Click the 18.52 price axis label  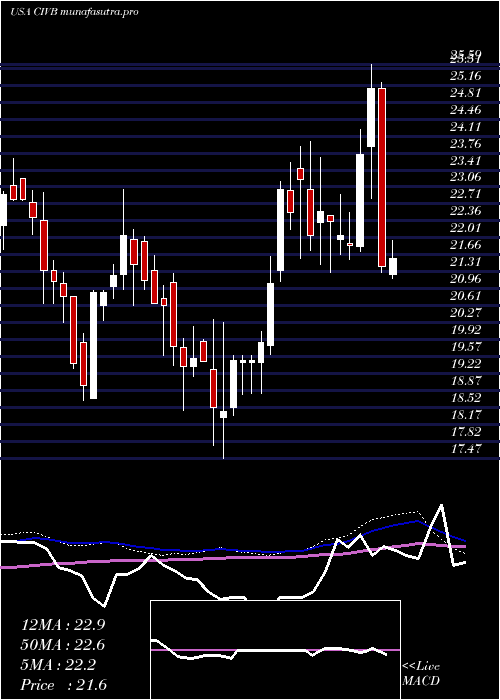pos(466,398)
